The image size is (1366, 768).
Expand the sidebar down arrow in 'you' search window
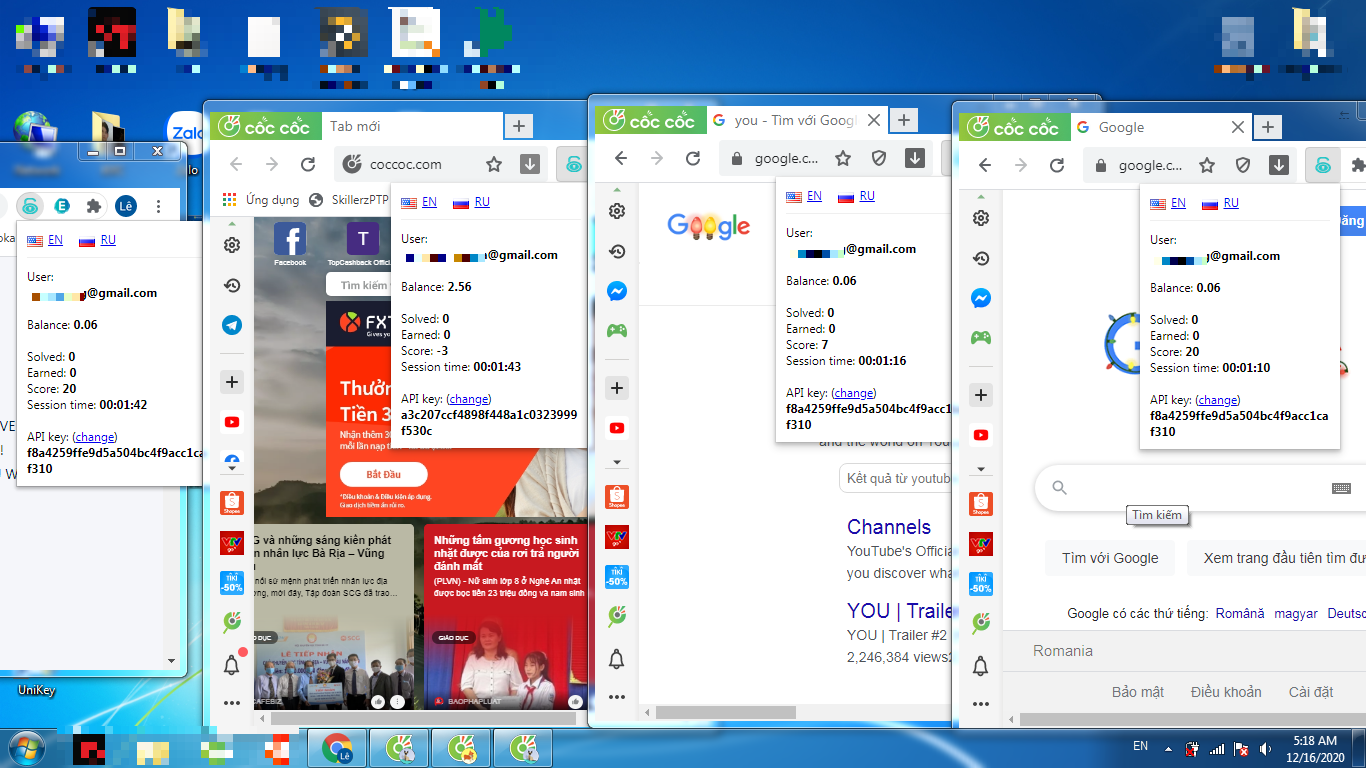[x=617, y=462]
